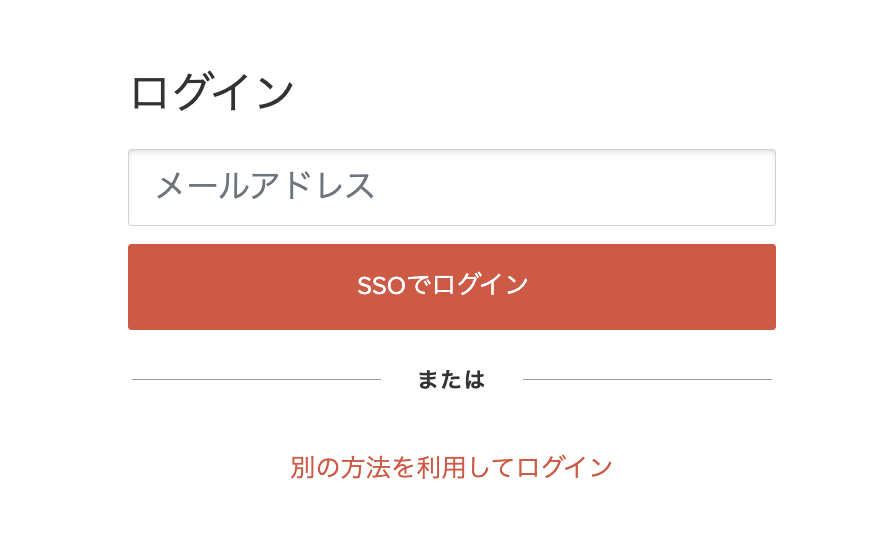Viewport: 892px width, 536px height.
Task: Click the SSO text on the red button
Action: pos(381,286)
